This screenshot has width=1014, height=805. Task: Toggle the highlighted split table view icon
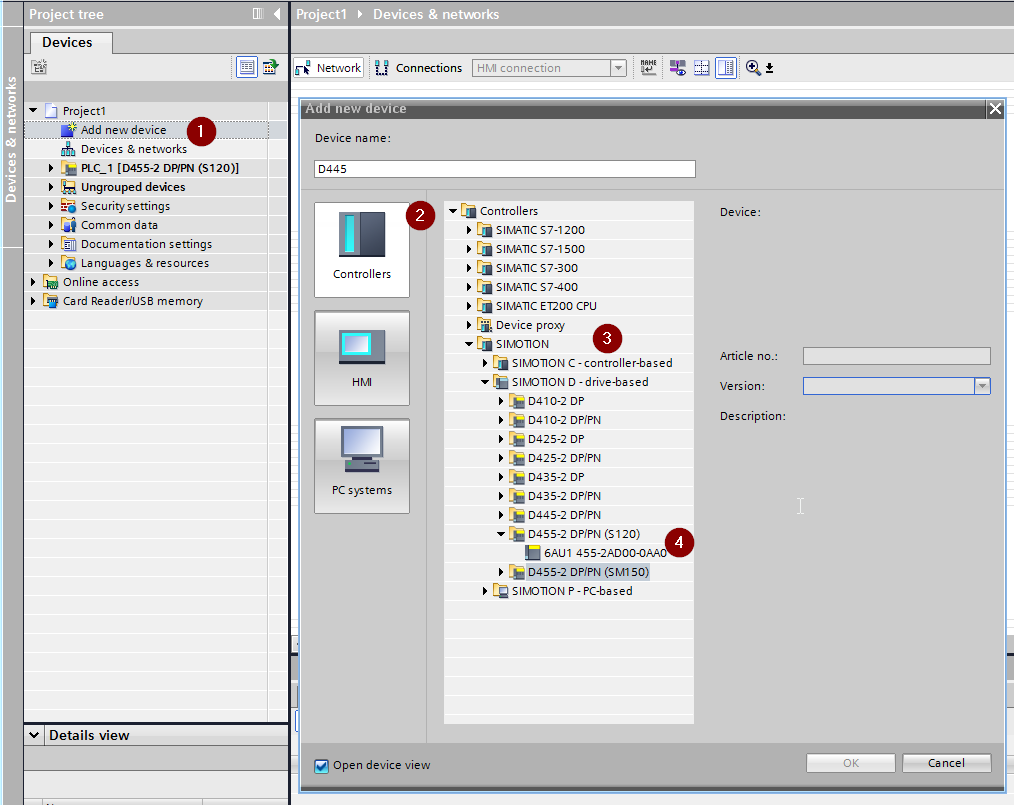point(726,67)
